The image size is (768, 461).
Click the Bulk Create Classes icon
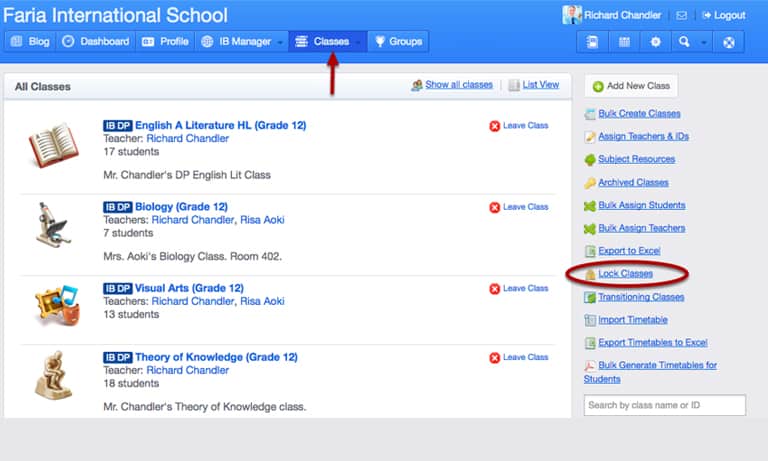click(590, 114)
